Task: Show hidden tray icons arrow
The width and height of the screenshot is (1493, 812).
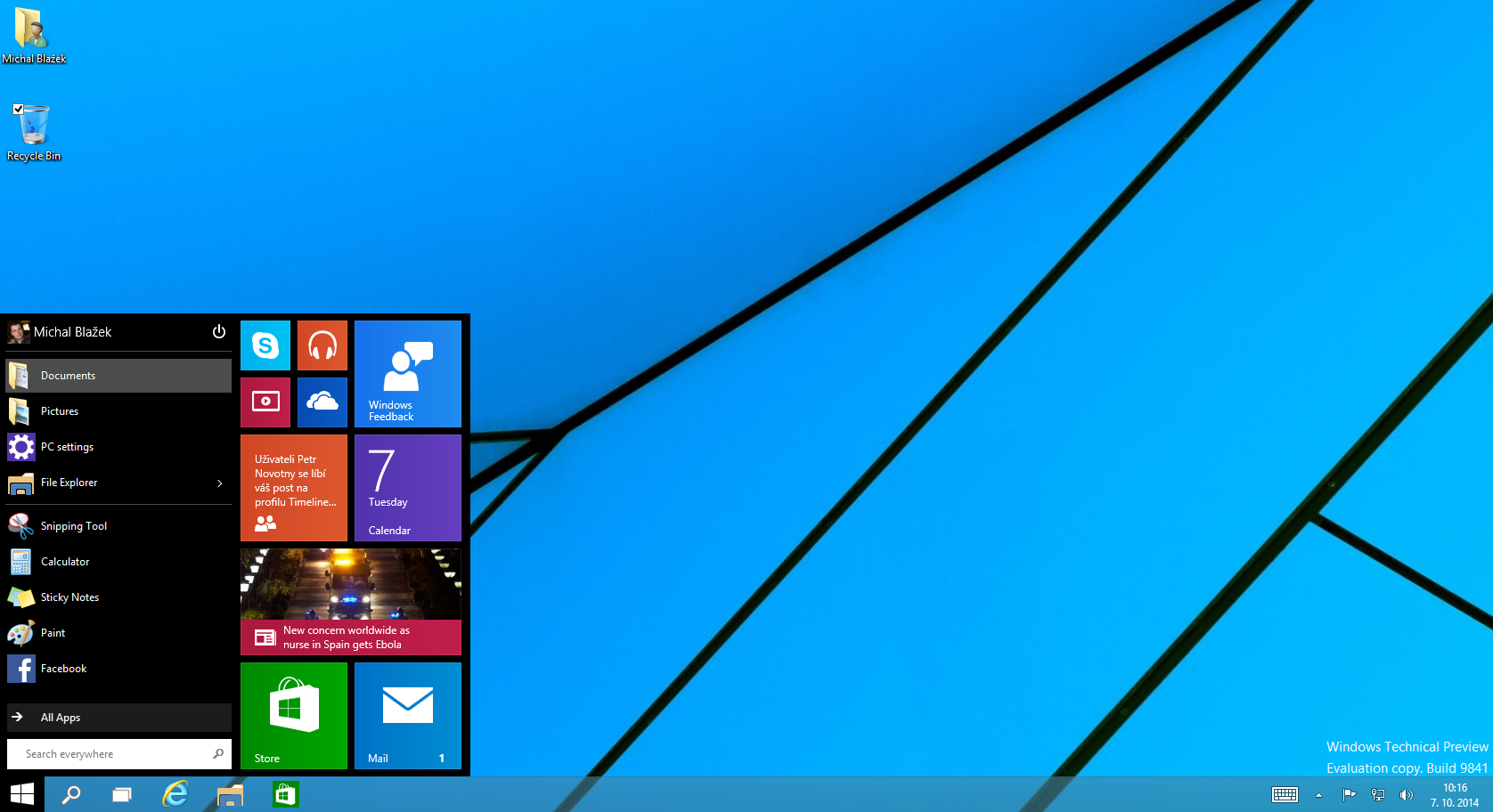Action: tap(1318, 795)
